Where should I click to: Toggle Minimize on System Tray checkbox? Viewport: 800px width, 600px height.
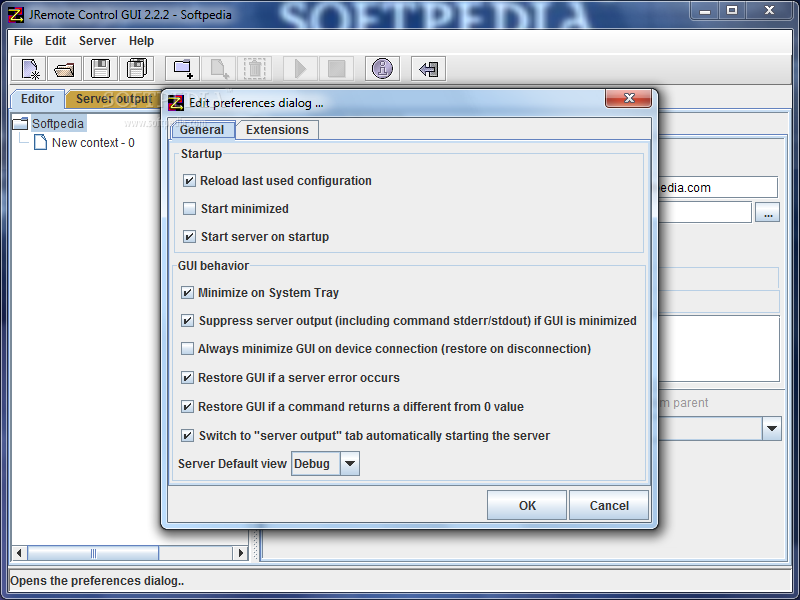187,292
